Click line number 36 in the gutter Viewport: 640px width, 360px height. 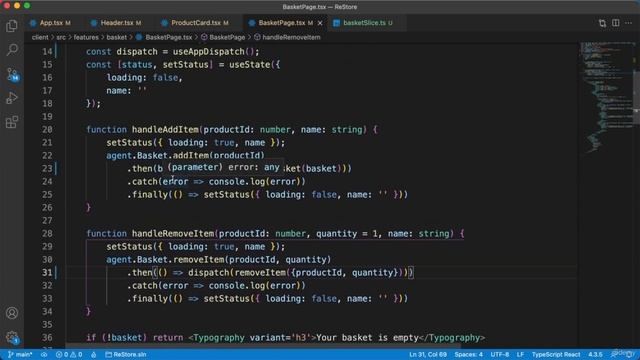click(x=47, y=338)
